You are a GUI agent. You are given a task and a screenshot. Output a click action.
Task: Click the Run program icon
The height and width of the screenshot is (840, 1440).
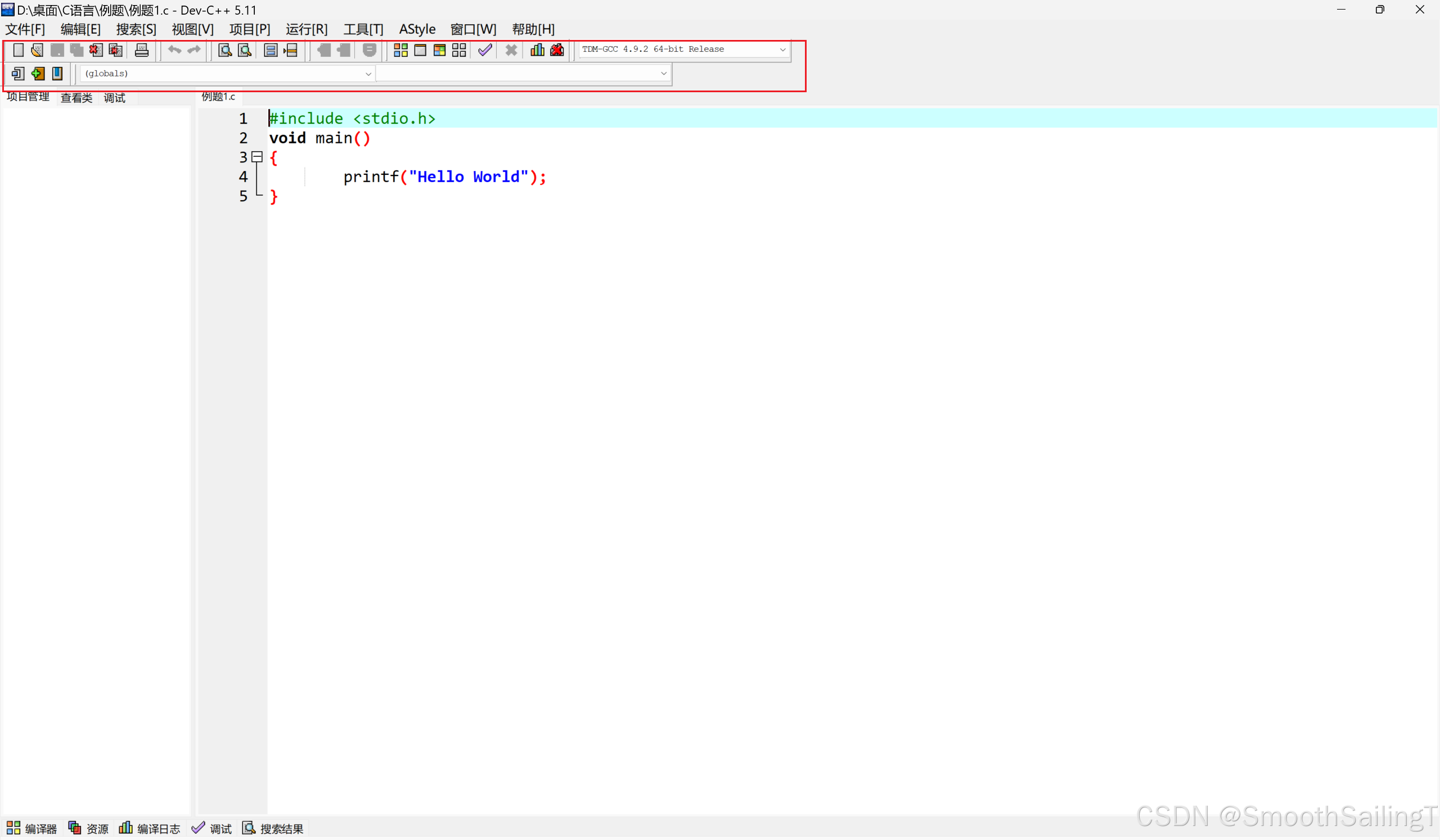pos(420,50)
